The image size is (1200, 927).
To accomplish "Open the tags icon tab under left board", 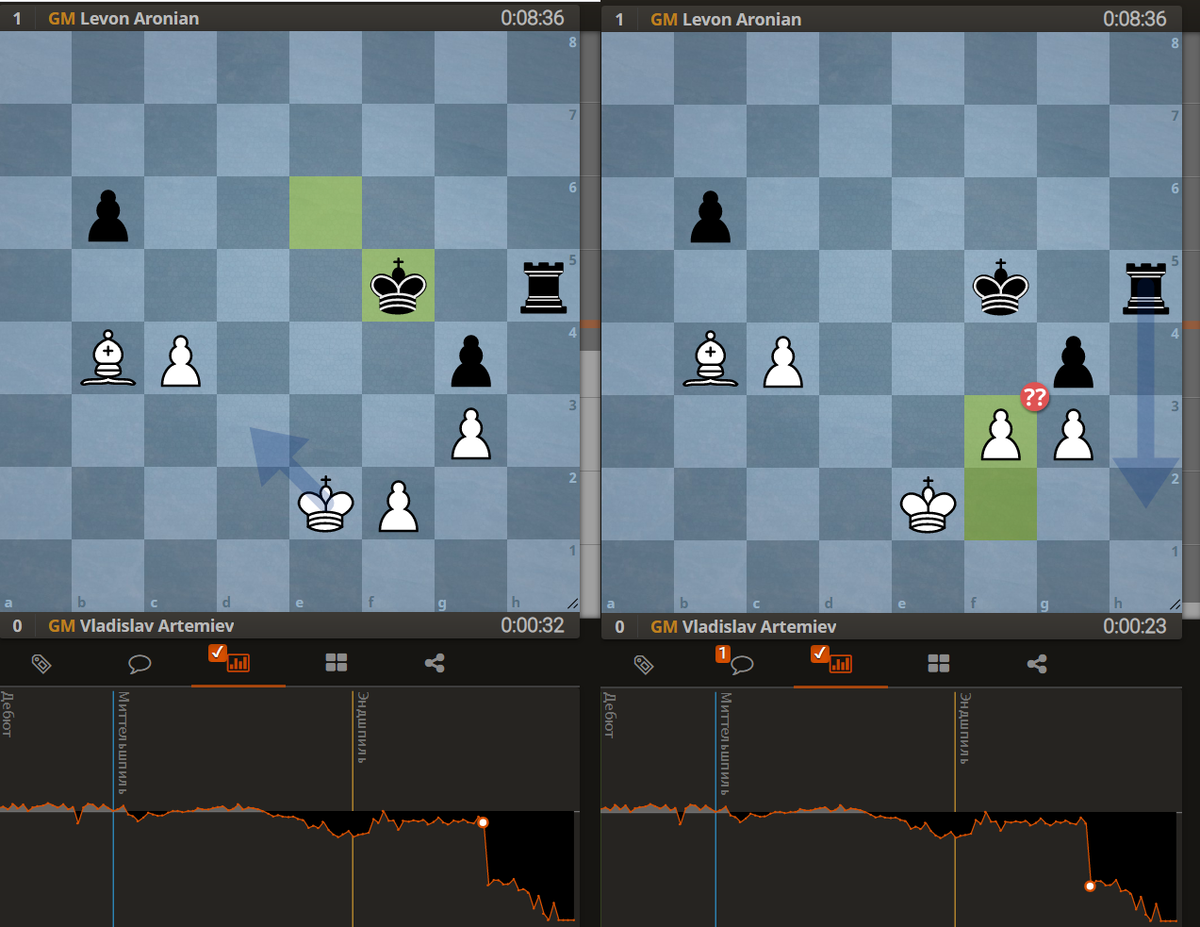I will tap(42, 663).
